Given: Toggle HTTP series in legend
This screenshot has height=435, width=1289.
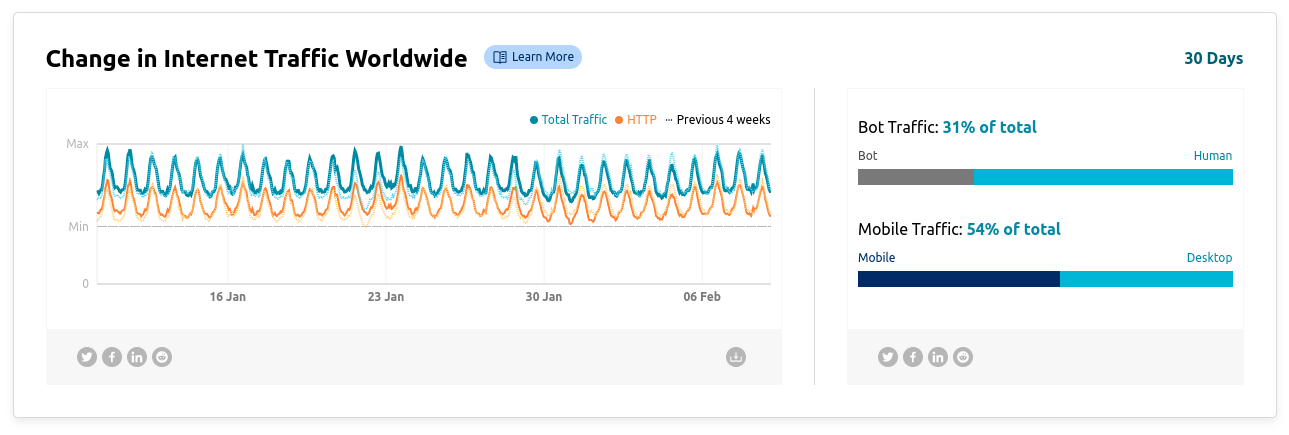Looking at the screenshot, I should tap(636, 120).
